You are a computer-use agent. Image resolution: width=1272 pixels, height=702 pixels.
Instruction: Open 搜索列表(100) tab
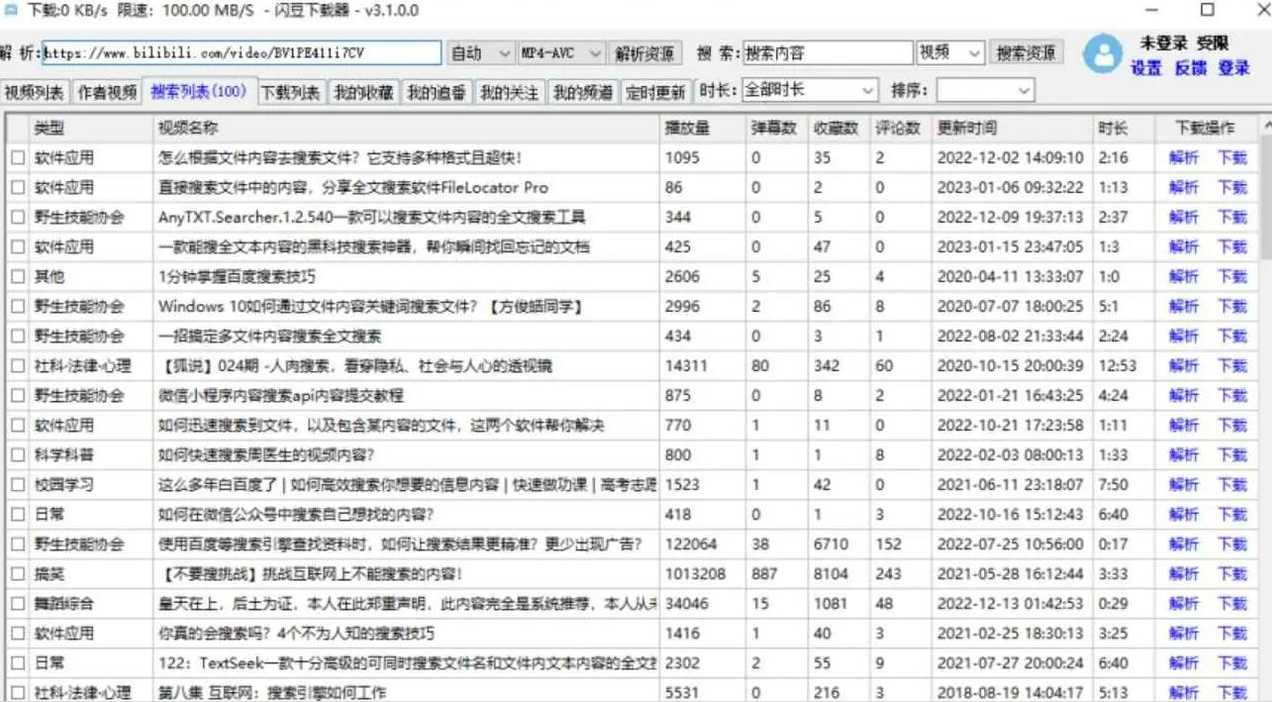pos(199,91)
